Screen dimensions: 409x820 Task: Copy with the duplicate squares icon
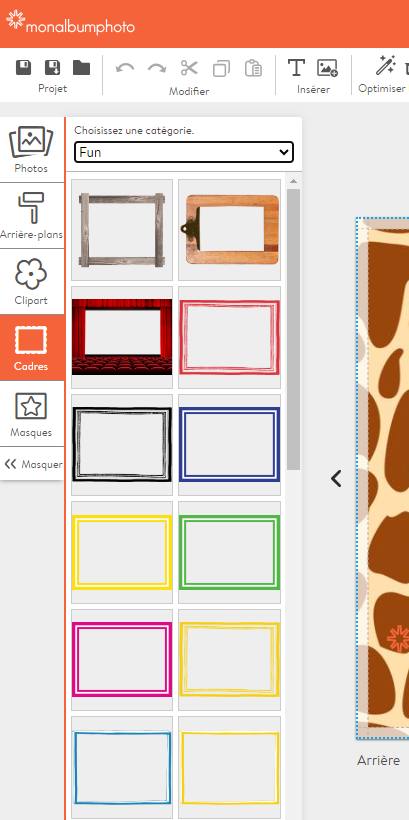[221, 69]
